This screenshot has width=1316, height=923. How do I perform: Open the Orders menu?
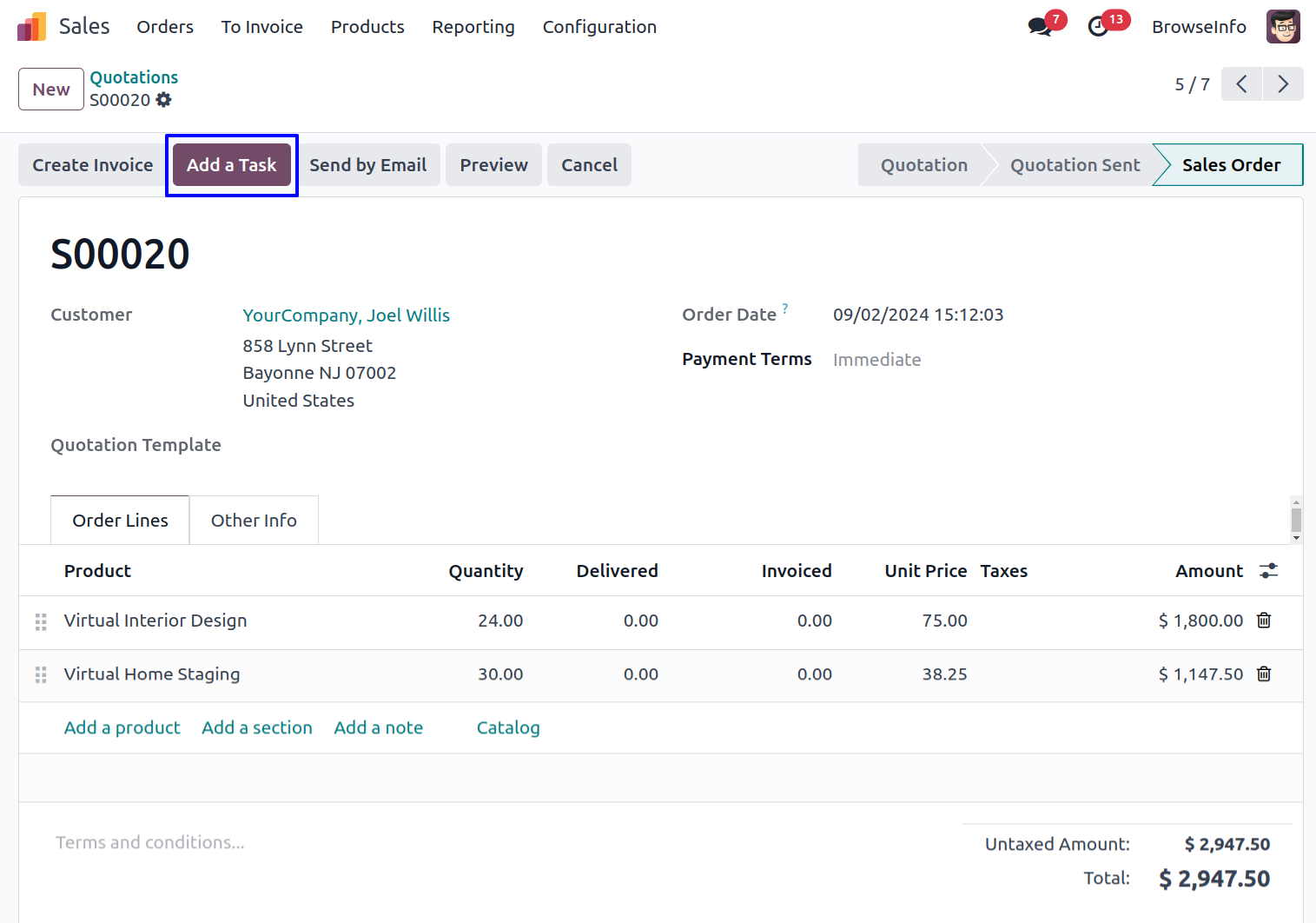click(165, 27)
